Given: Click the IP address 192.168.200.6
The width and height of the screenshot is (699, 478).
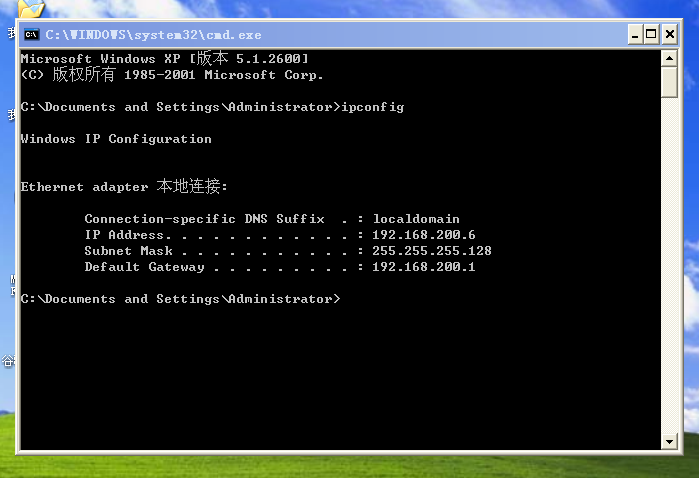Looking at the screenshot, I should pyautogui.click(x=424, y=235).
